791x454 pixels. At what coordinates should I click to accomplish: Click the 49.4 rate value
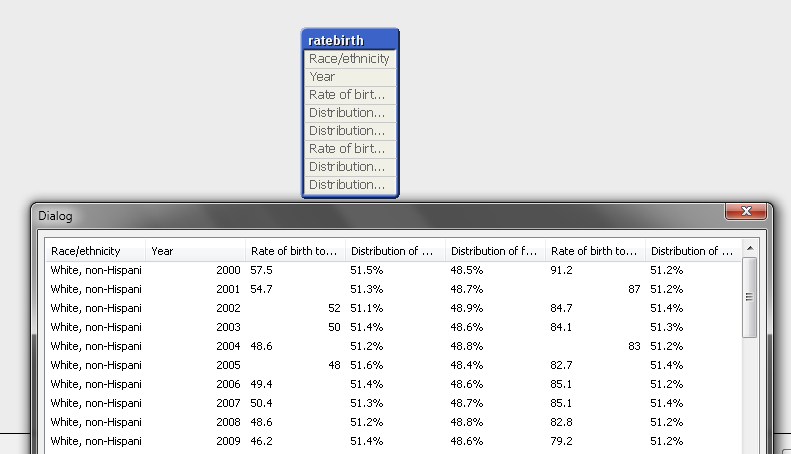(261, 384)
